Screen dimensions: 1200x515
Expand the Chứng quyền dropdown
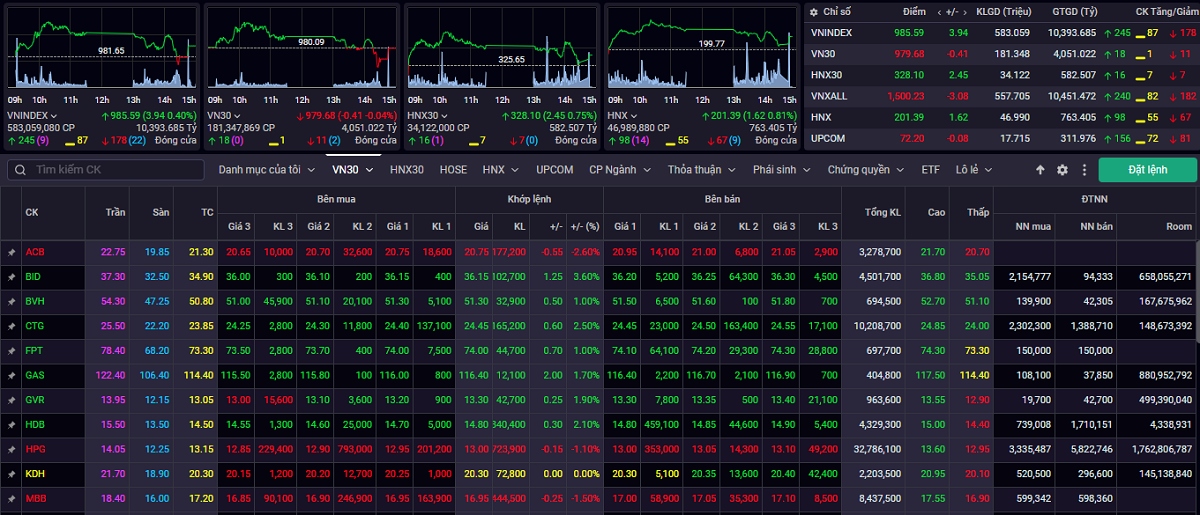[x=865, y=170]
